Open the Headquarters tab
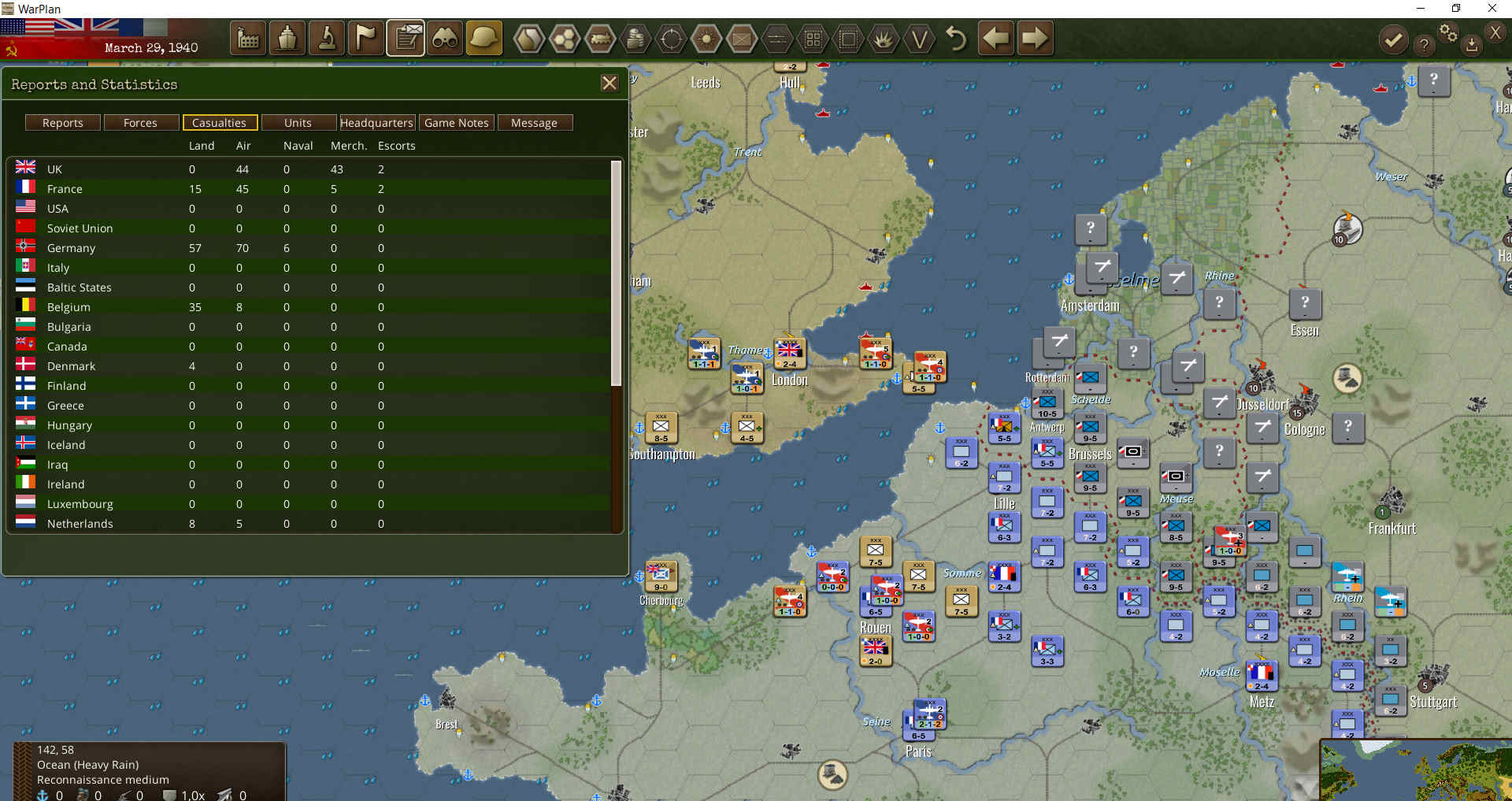Viewport: 1512px width, 801px height. coord(376,123)
